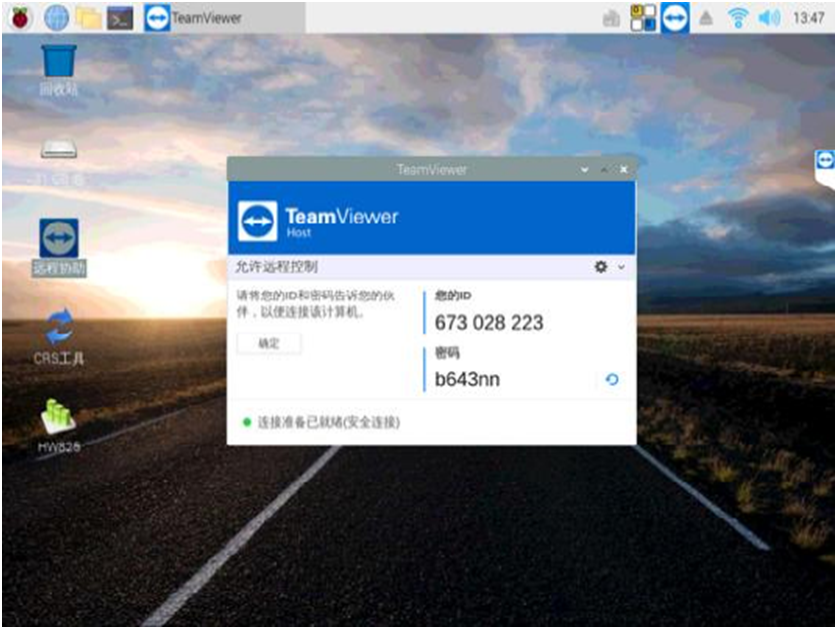837x629 pixels.
Task: Launch the CRS工具 desktop shortcut
Action: tap(59, 332)
